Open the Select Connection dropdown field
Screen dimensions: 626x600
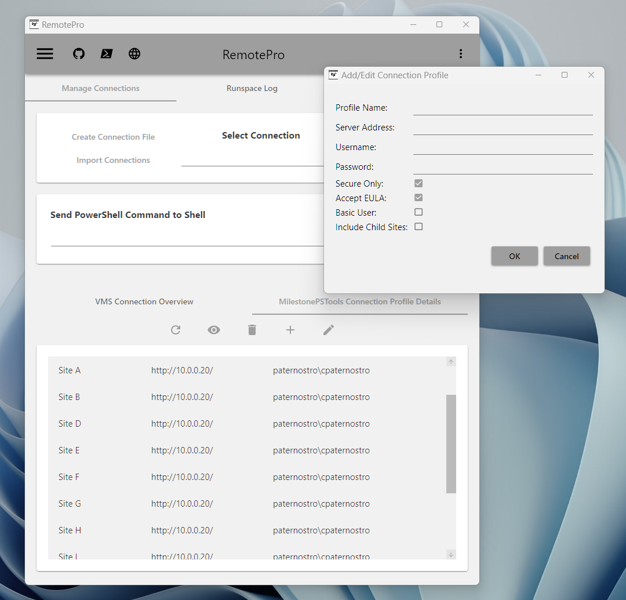tap(252, 158)
